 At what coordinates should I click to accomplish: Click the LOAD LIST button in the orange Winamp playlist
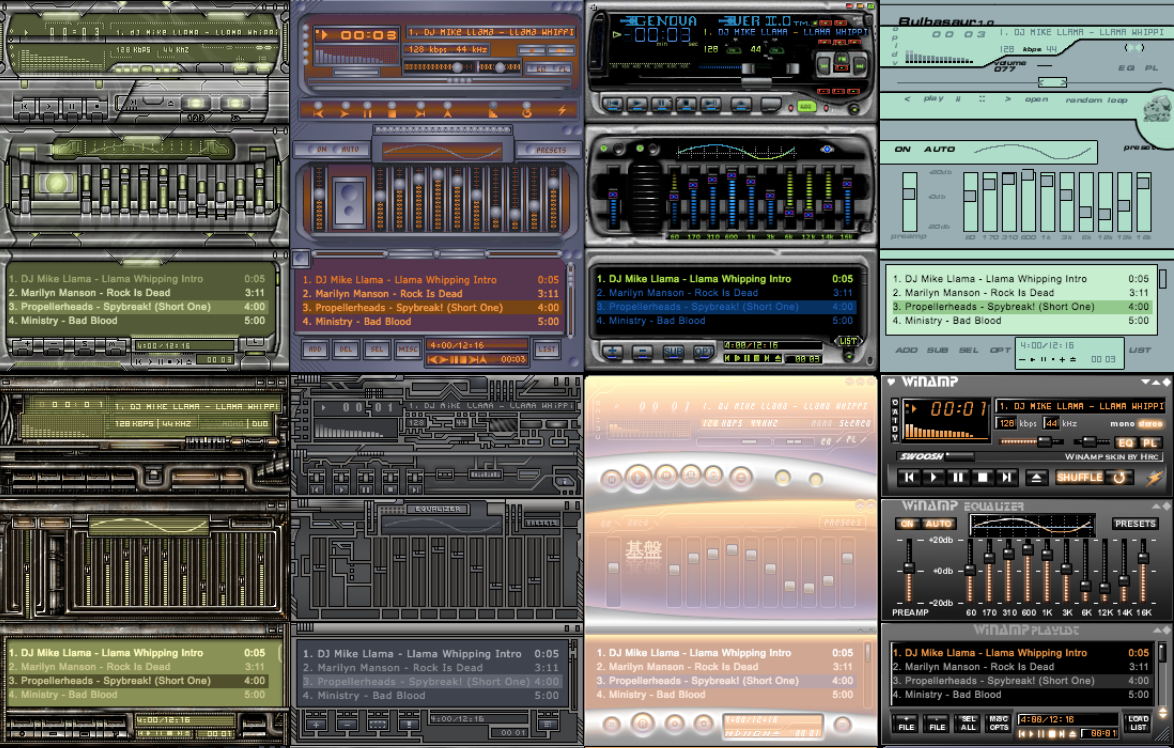point(1138,722)
